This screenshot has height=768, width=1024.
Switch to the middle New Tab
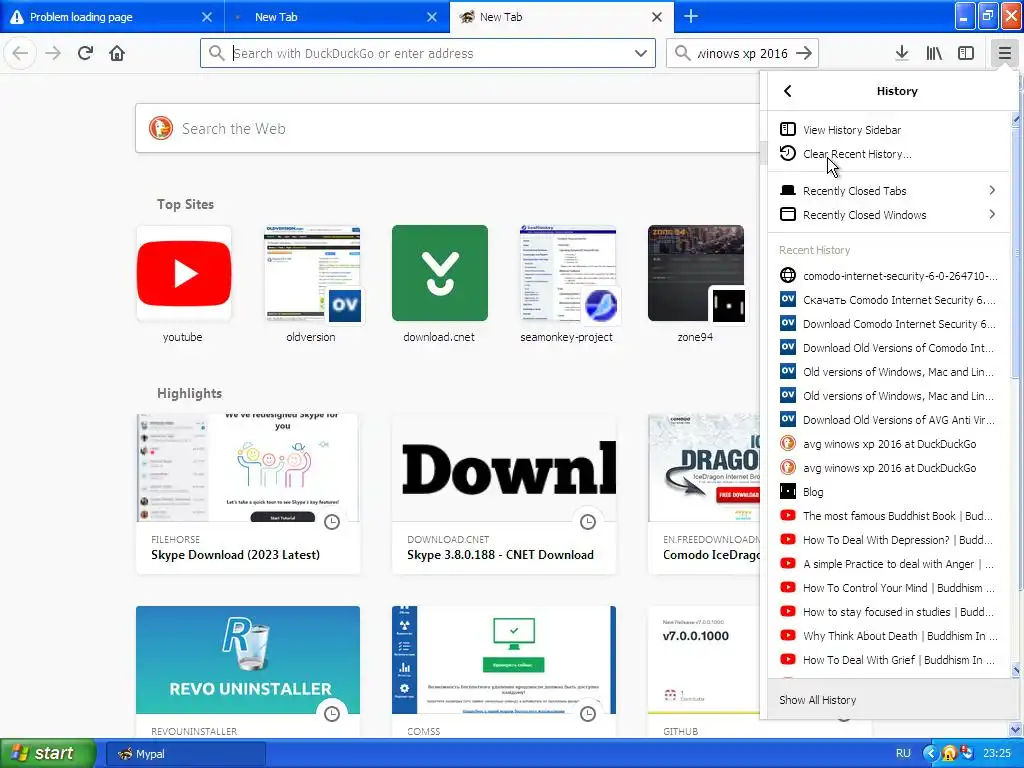pyautogui.click(x=337, y=17)
